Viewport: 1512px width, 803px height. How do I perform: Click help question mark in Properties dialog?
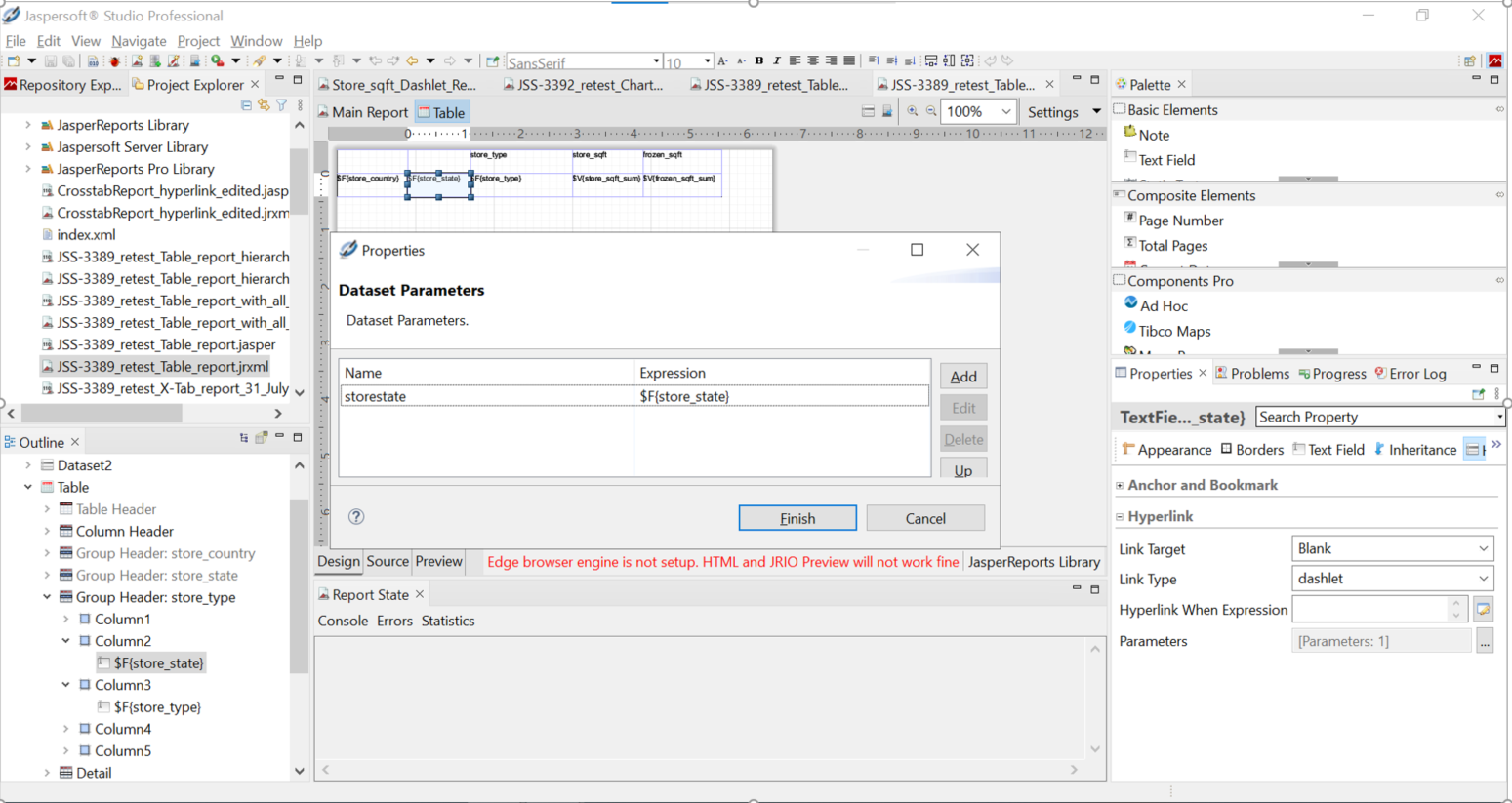pos(356,517)
